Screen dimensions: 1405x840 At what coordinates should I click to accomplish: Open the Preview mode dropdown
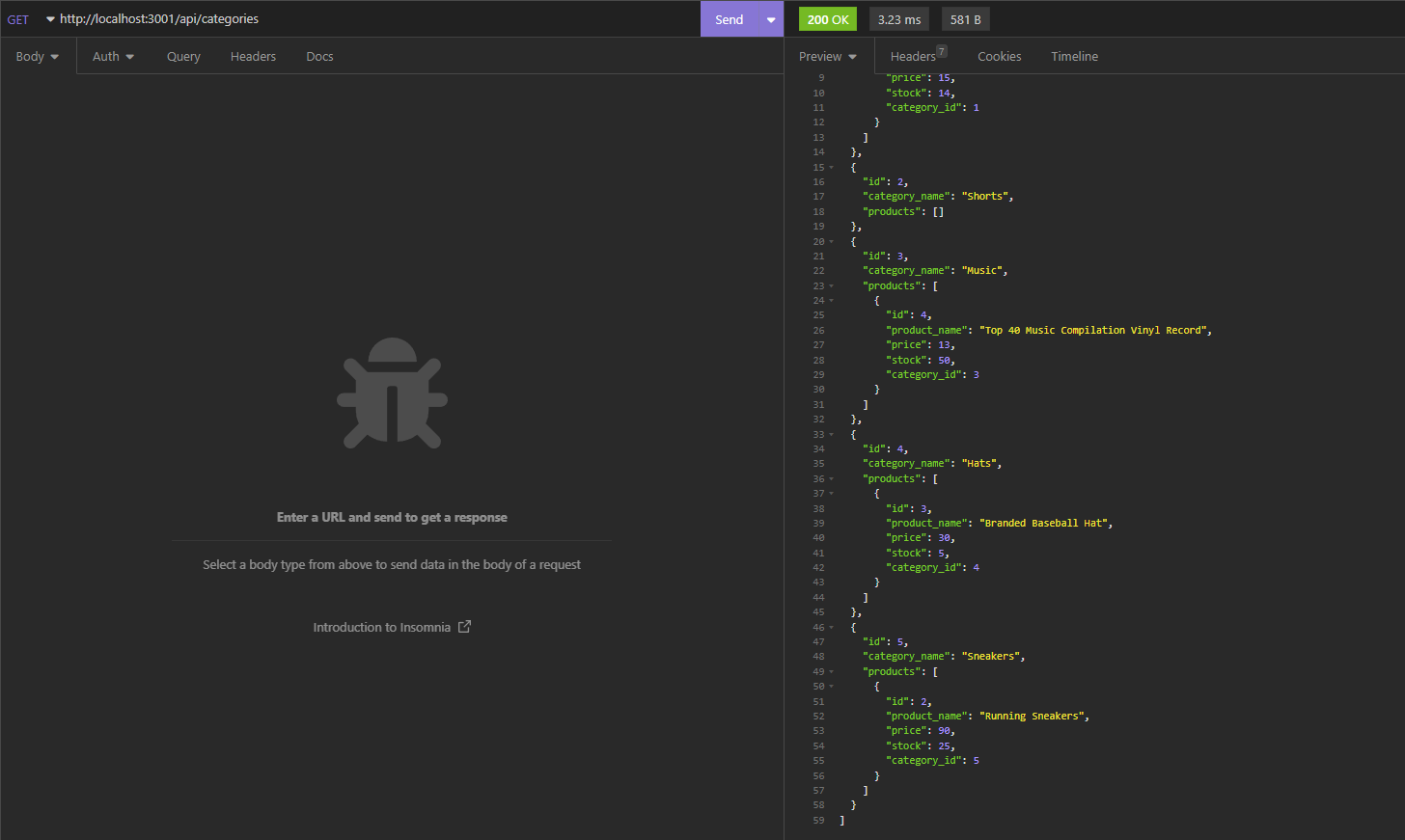coord(851,56)
